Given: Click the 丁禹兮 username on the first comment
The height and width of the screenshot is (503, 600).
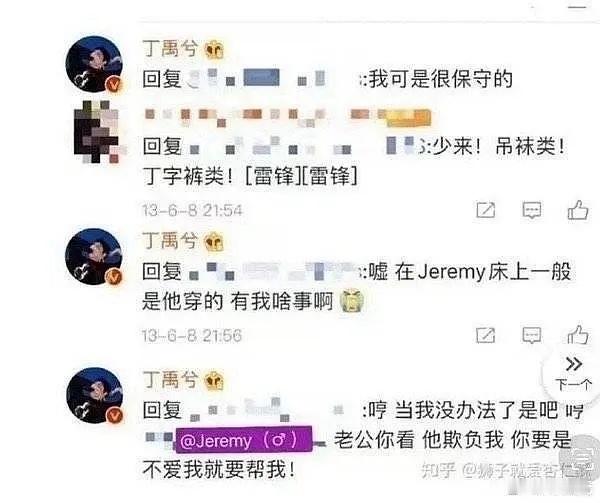Looking at the screenshot, I should [x=170, y=49].
